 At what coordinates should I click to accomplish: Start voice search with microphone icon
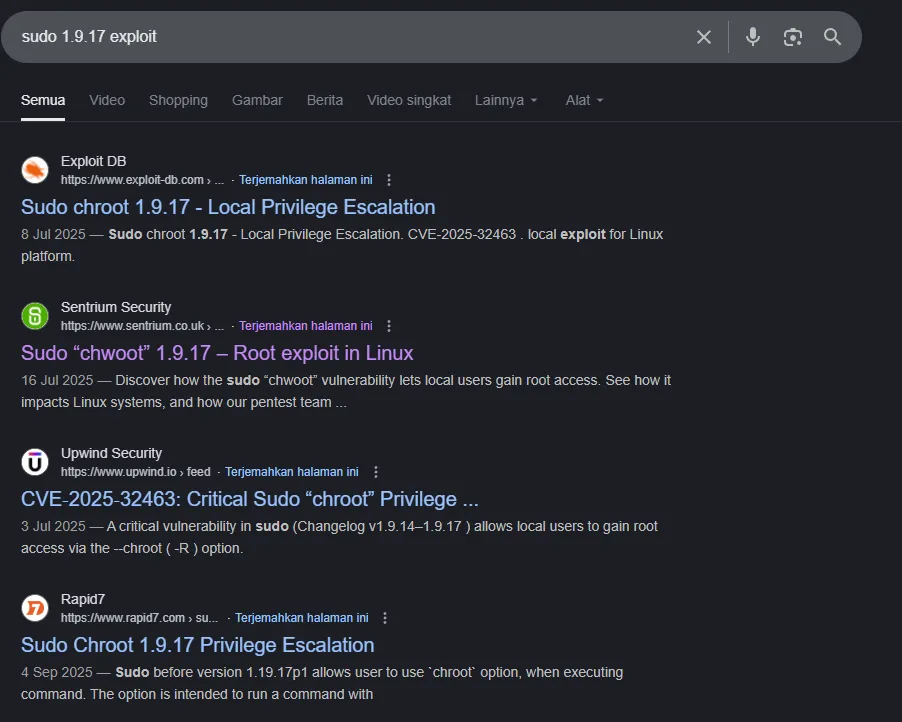753,37
